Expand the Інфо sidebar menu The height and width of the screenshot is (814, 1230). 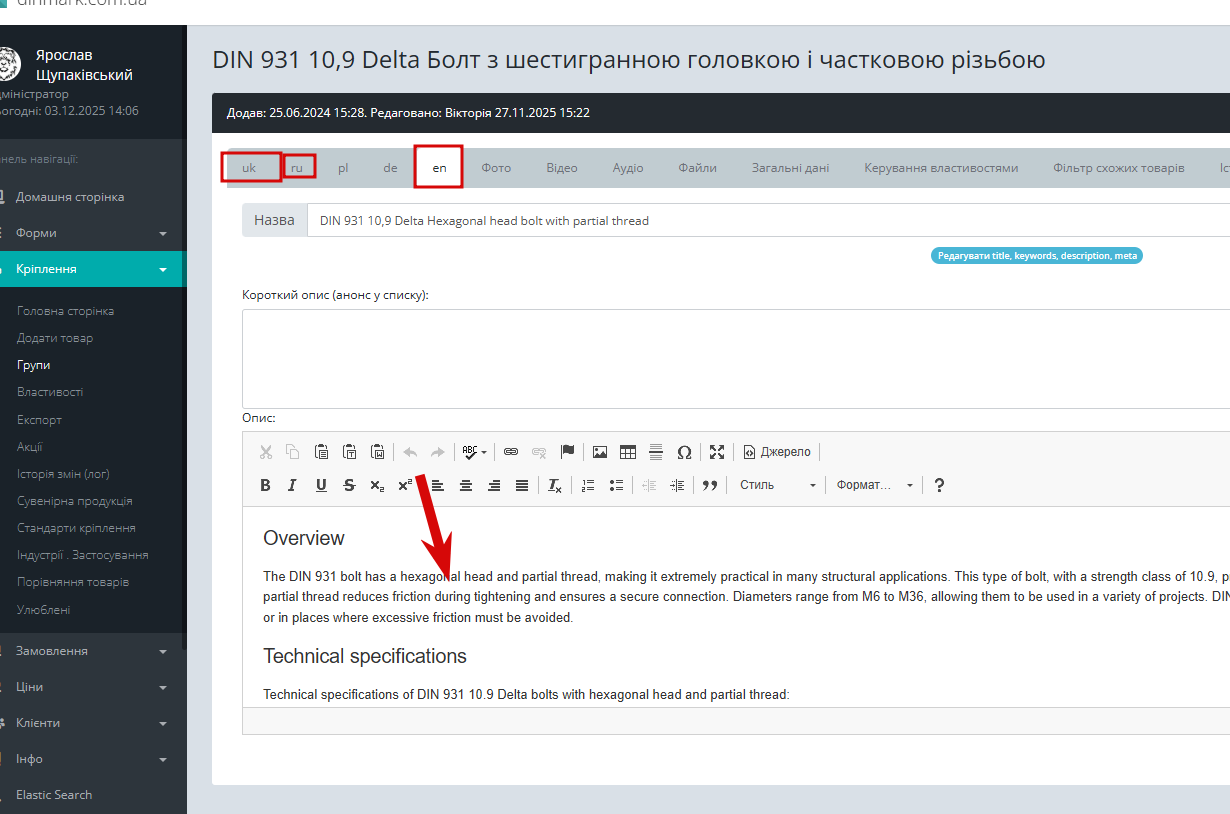pos(91,759)
